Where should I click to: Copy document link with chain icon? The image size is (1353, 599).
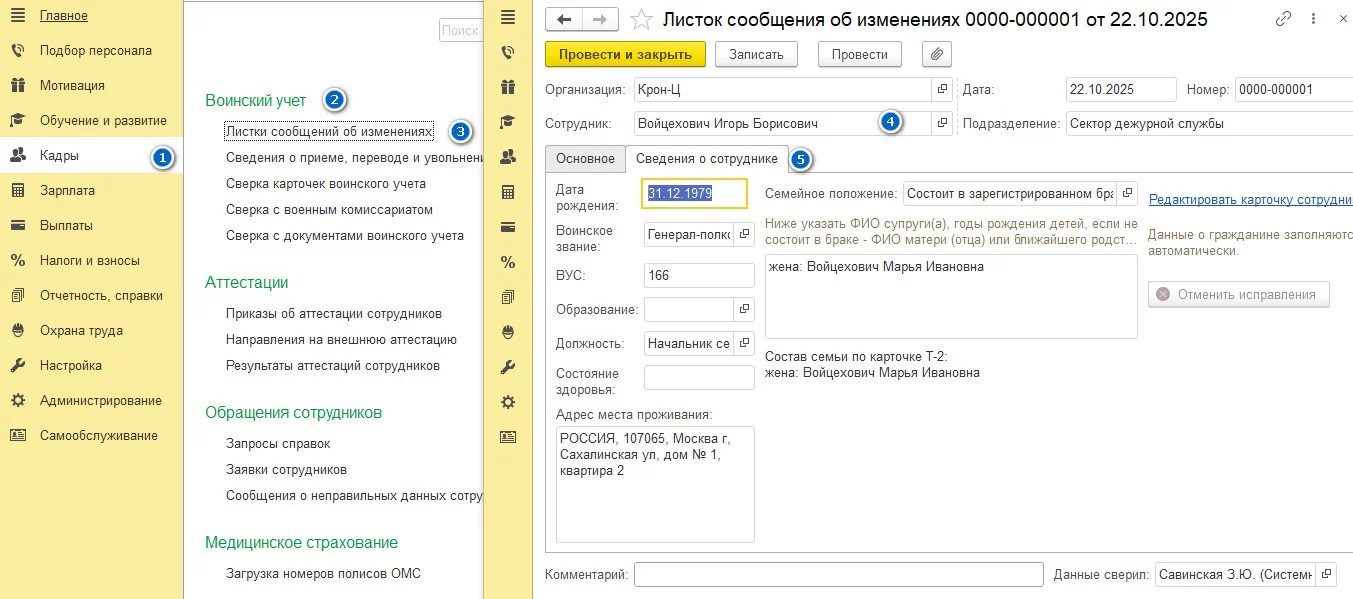[1285, 19]
